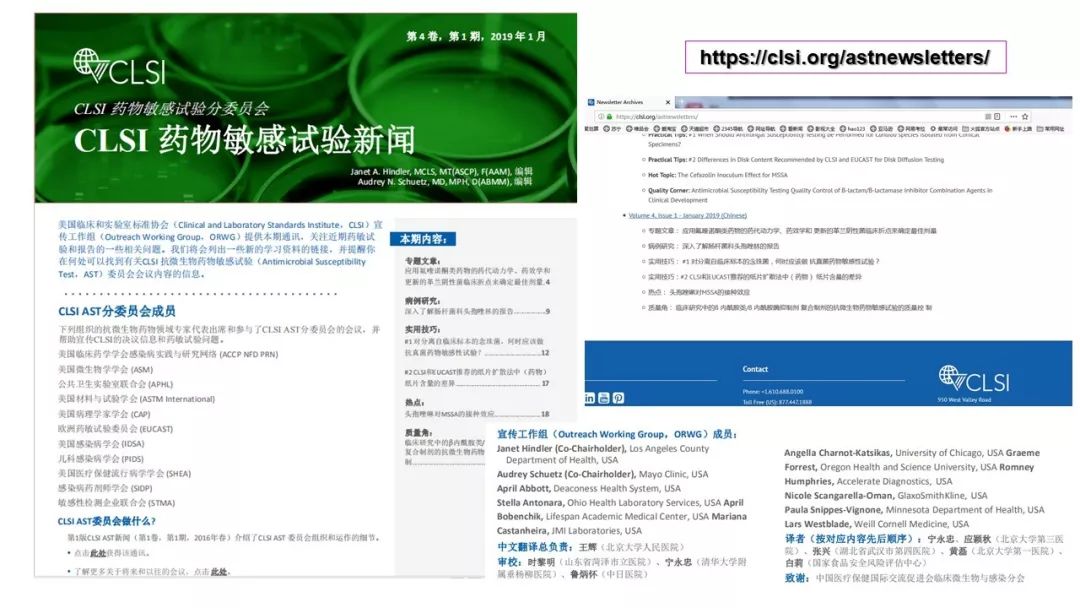The image size is (1080, 608).
Task: Click the white CLSI logo in footer
Action: pos(973,378)
